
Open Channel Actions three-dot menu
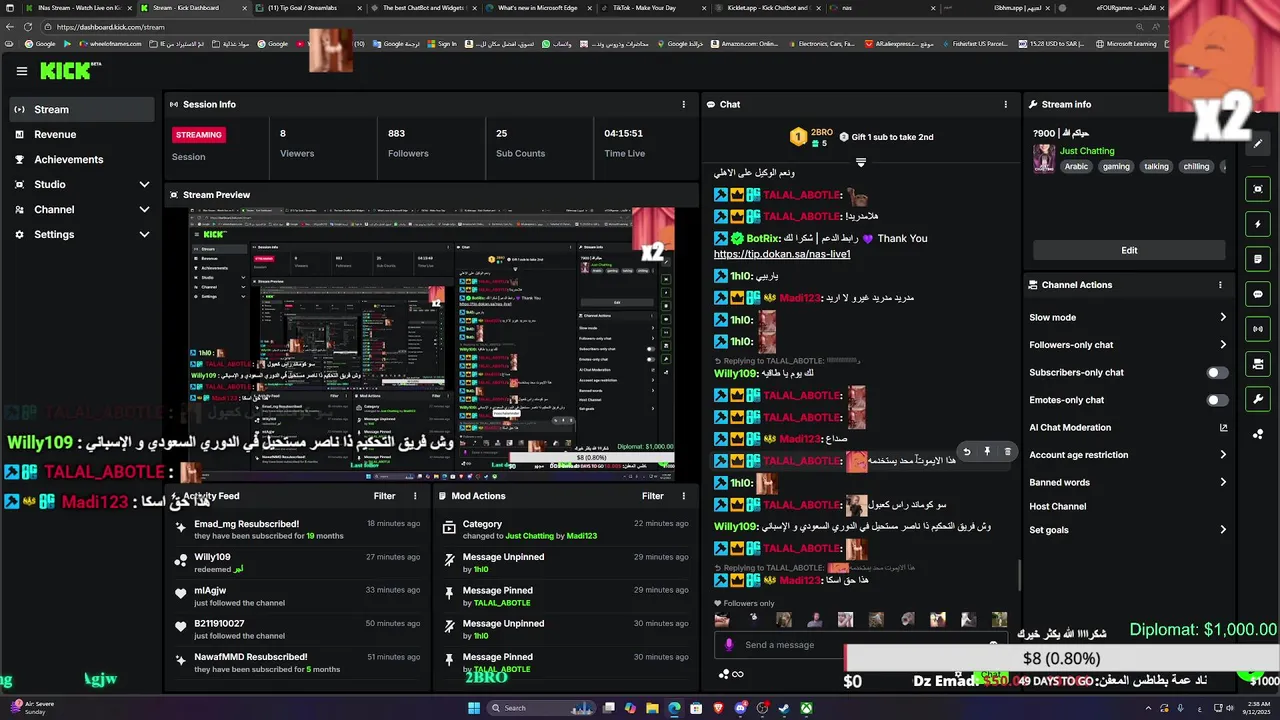click(x=1220, y=285)
